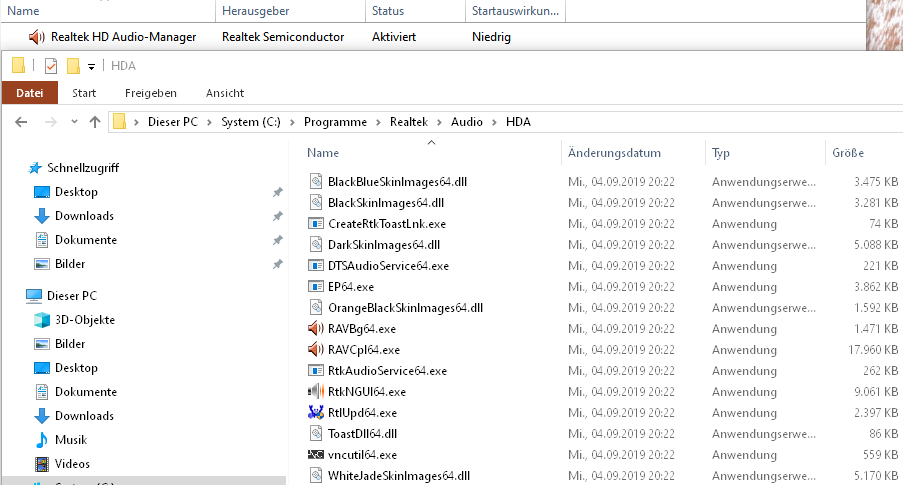Click the Videos film icon
This screenshot has height=485, width=903.
click(42, 464)
